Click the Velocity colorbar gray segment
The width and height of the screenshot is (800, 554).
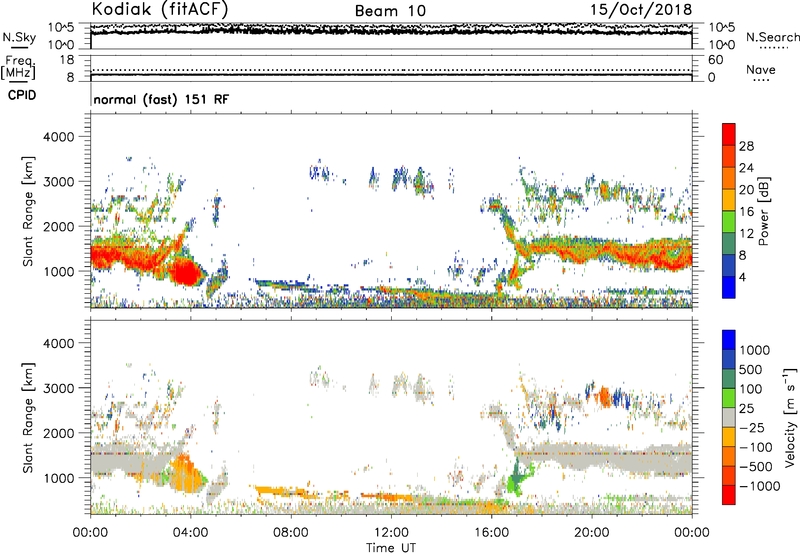(729, 418)
